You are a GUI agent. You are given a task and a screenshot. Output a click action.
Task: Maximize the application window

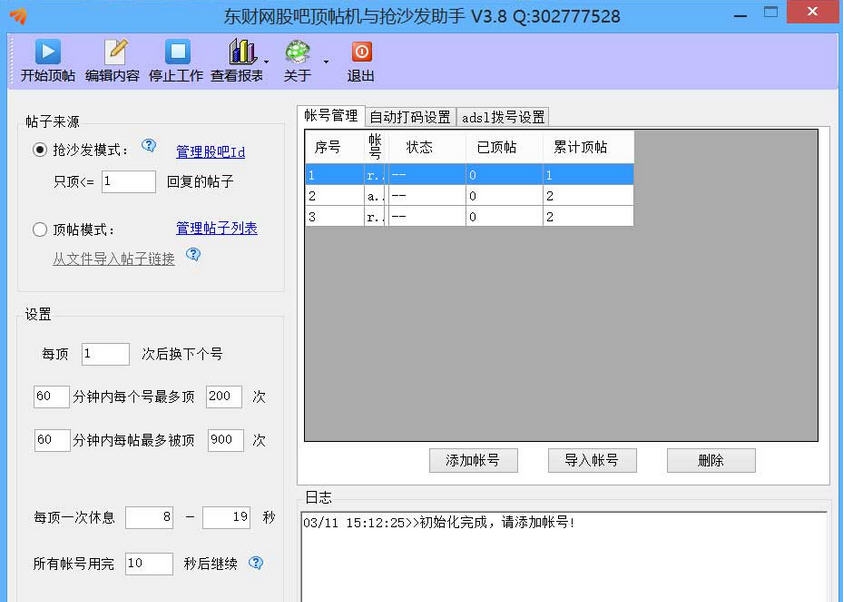(x=771, y=13)
